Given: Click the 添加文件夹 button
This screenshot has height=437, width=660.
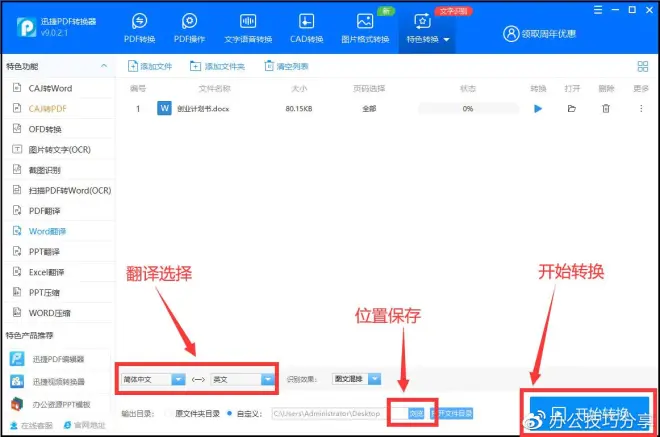Looking at the screenshot, I should [x=217, y=66].
